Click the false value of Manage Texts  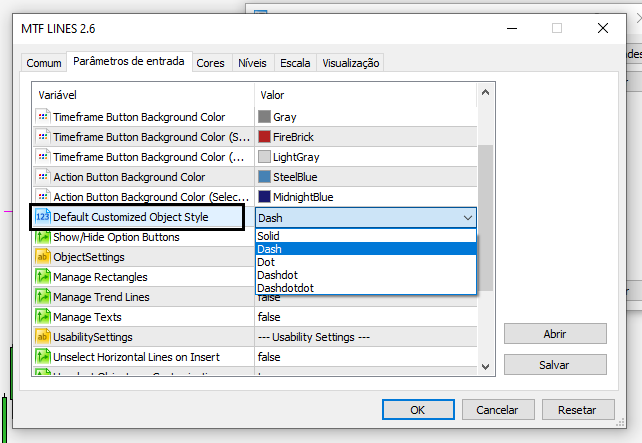coord(268,317)
